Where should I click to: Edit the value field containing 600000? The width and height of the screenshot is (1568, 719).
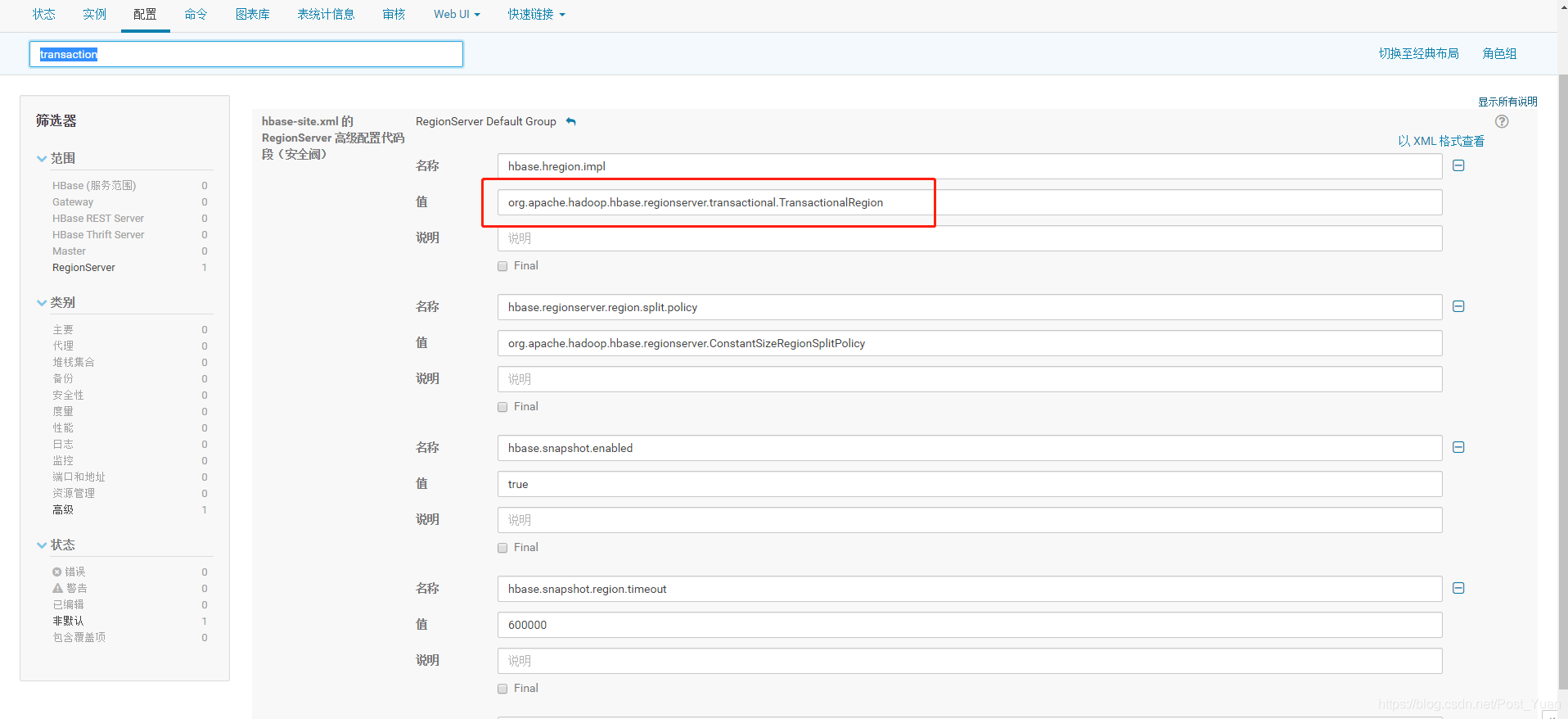[x=970, y=625]
